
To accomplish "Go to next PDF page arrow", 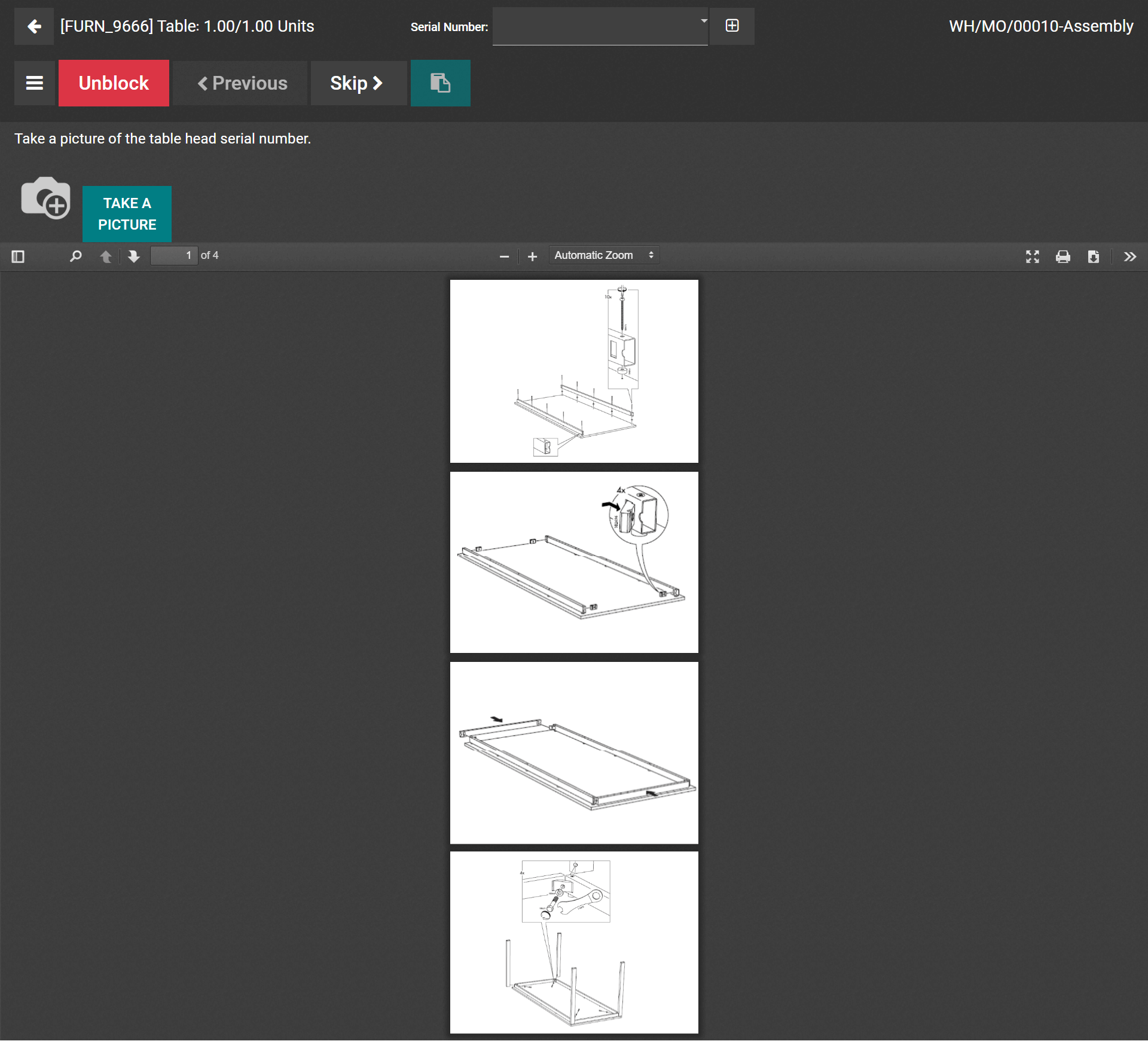I will pyautogui.click(x=134, y=257).
